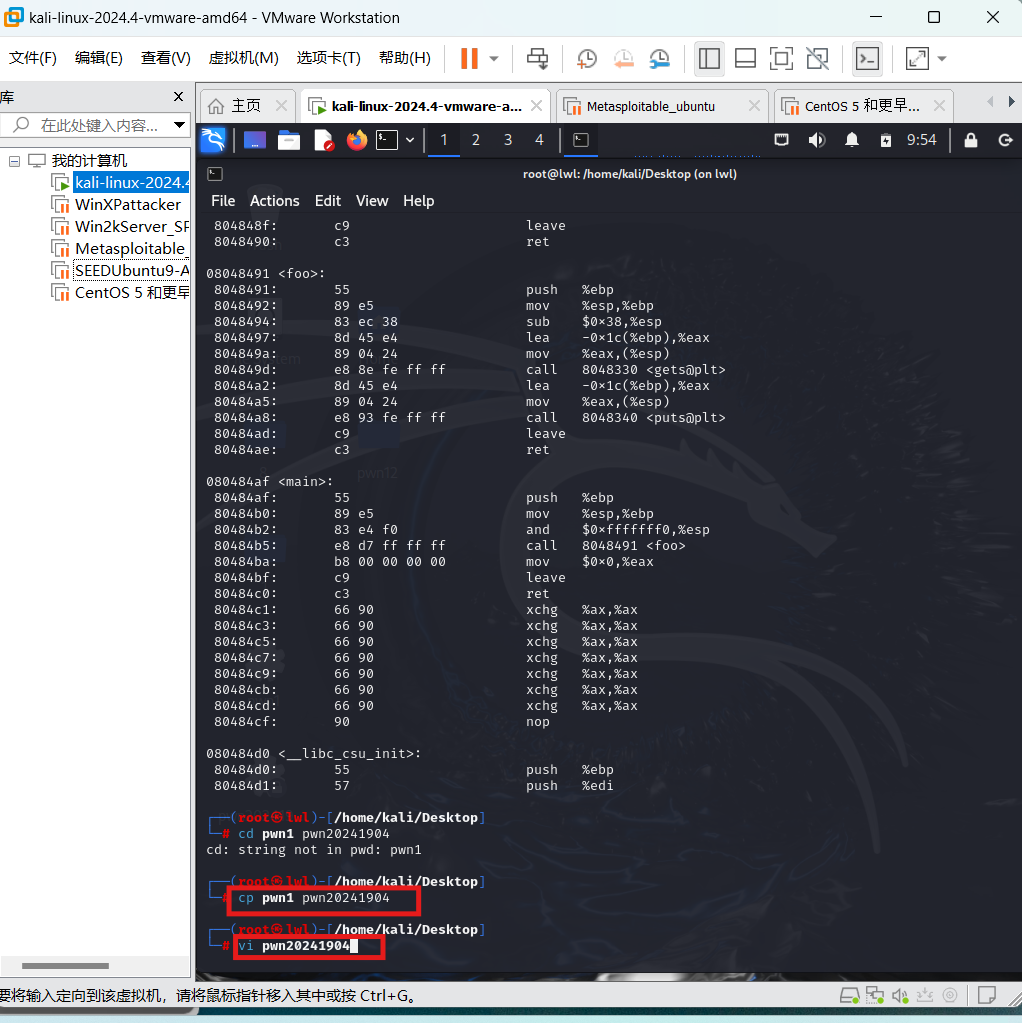The width and height of the screenshot is (1022, 1023).
Task: Click the Kali log out icon
Action: 1005,140
